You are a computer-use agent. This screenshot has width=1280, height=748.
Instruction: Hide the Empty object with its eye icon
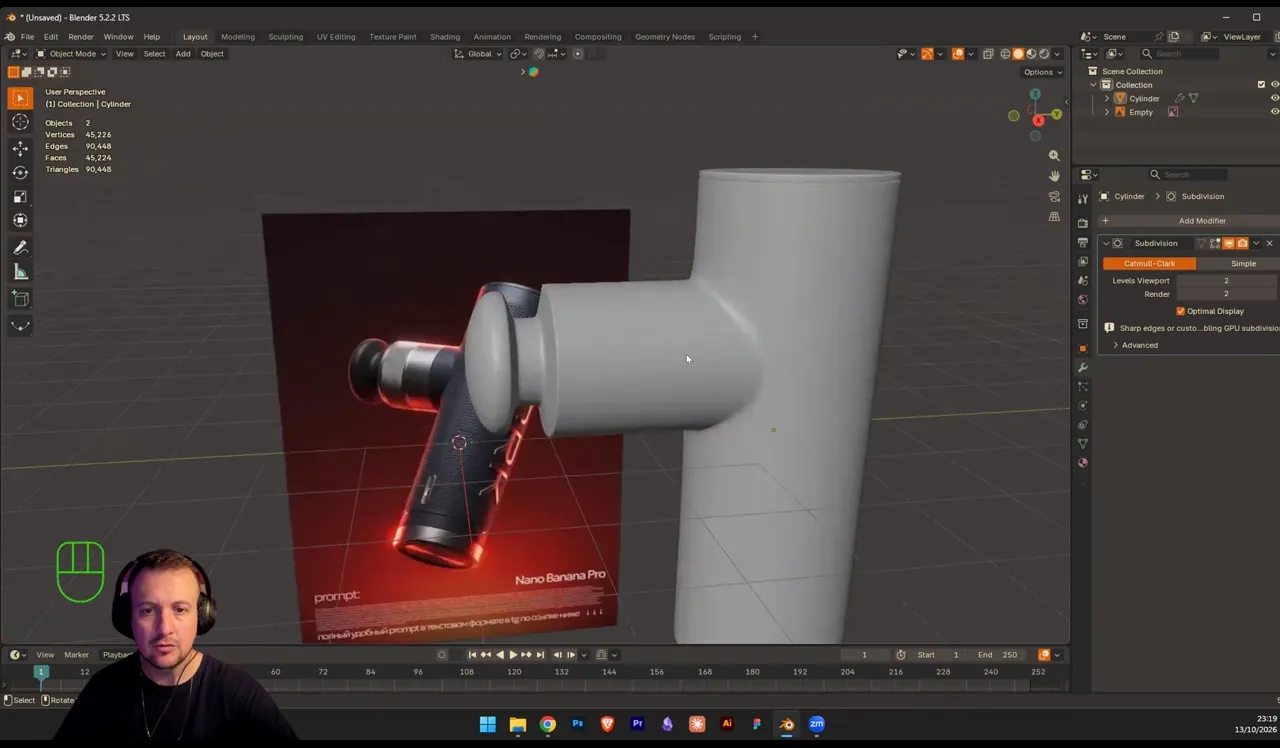(x=1275, y=112)
